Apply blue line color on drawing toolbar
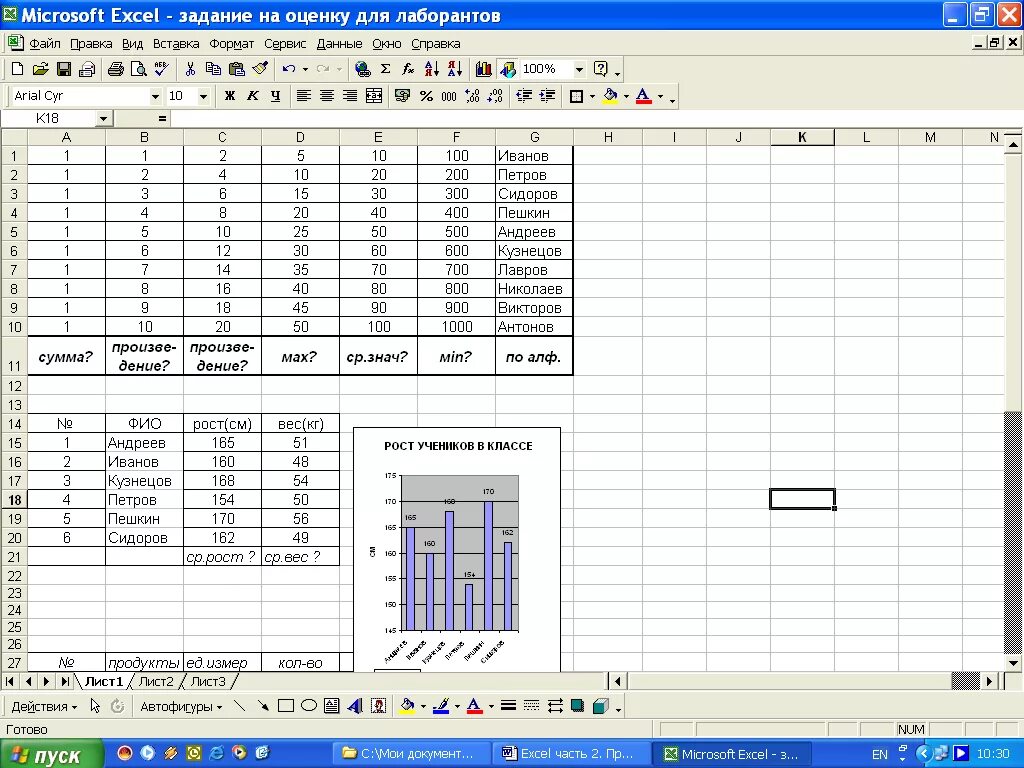 coord(441,706)
